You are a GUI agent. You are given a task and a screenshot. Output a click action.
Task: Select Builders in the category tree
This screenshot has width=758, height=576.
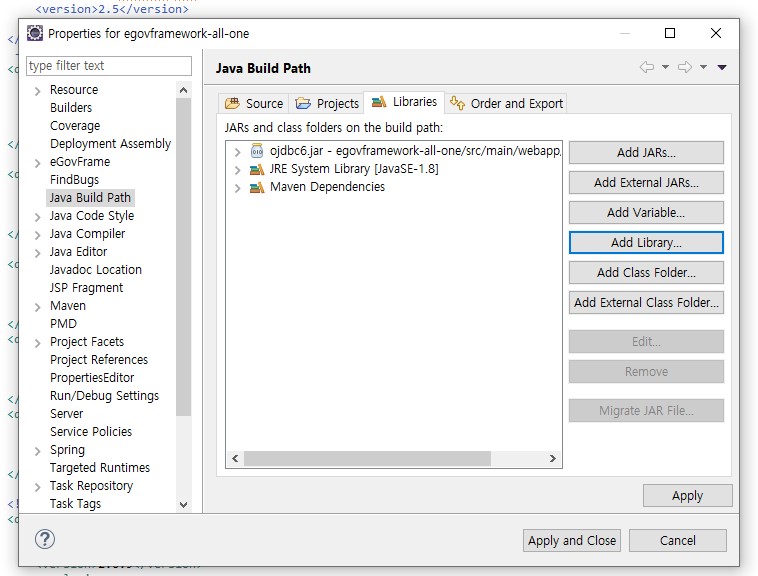71,108
